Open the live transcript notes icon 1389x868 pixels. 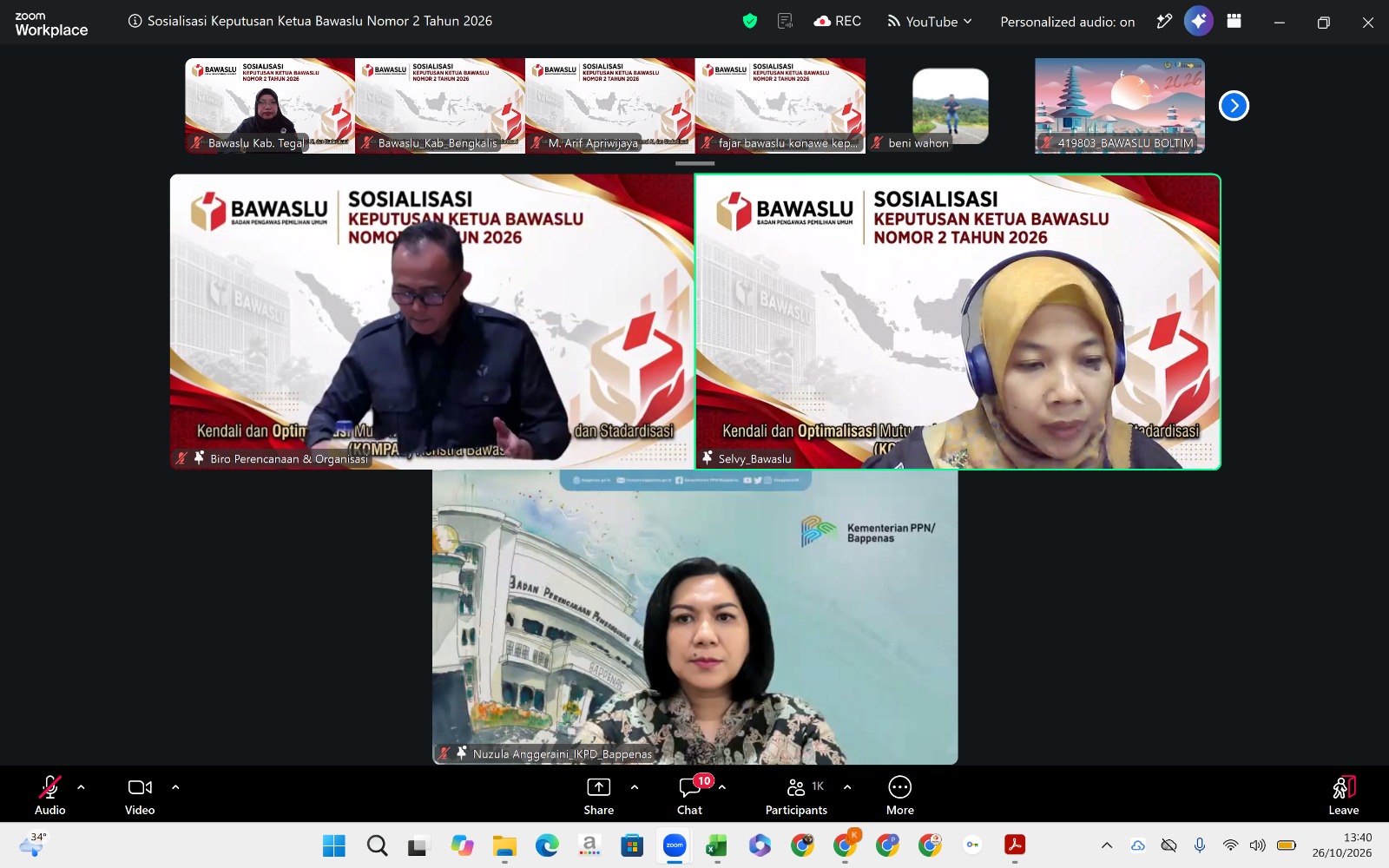point(786,22)
